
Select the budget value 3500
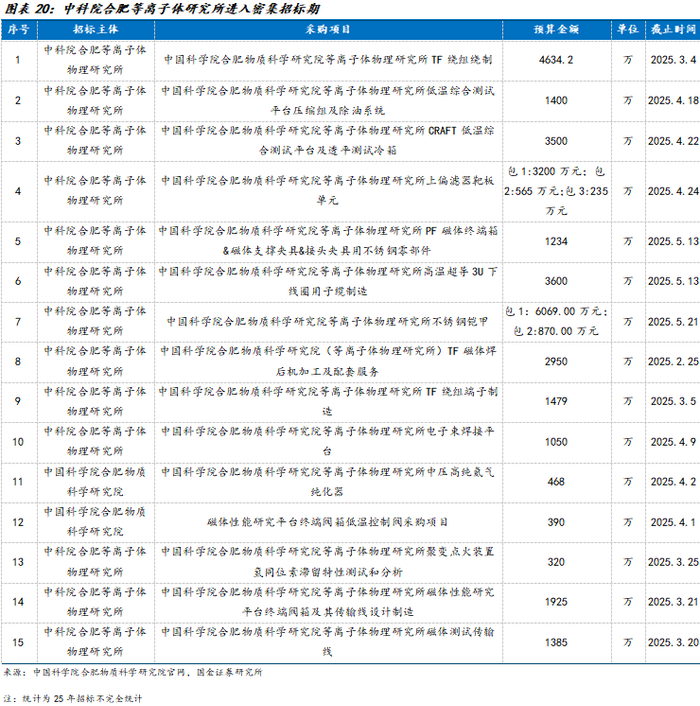556,141
